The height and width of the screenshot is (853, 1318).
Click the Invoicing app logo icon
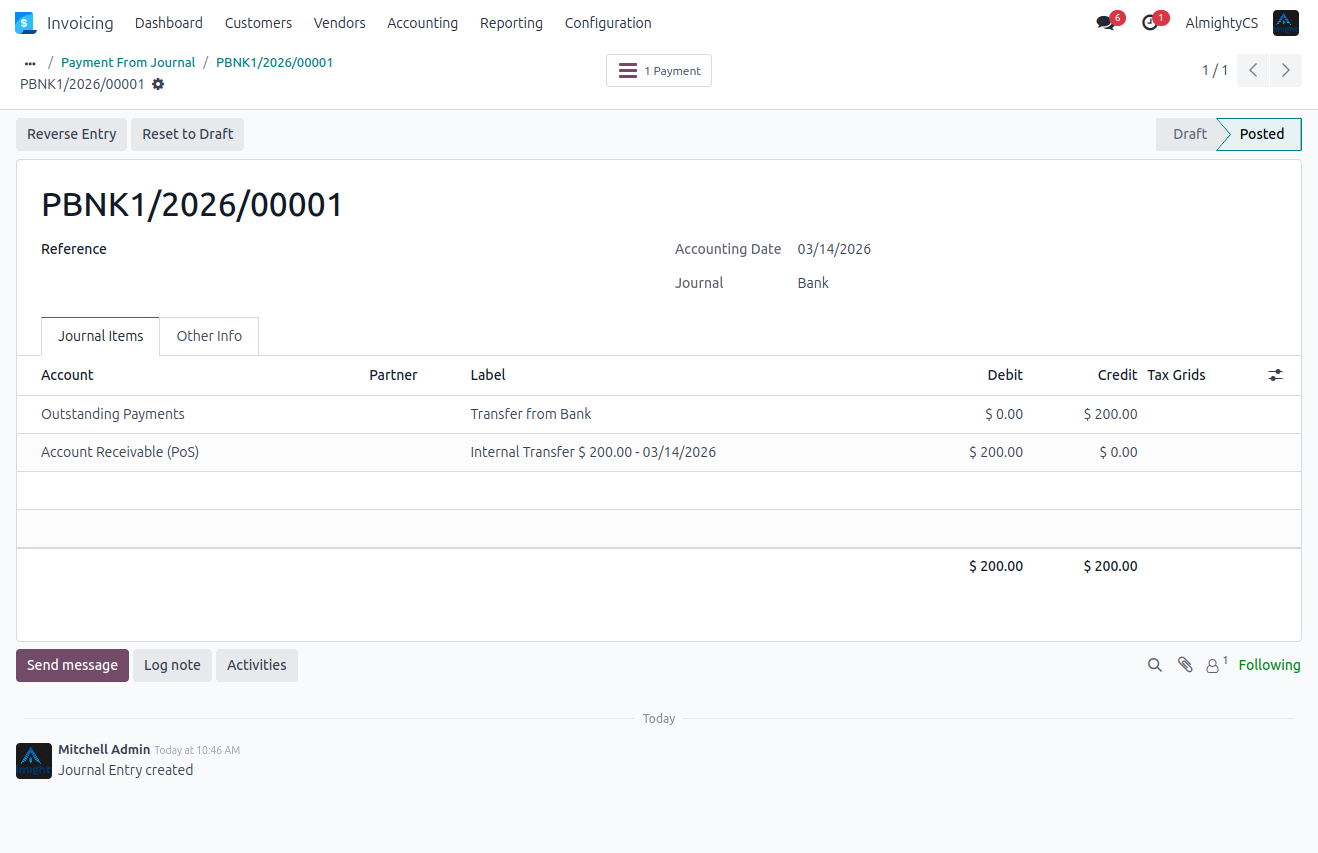(25, 23)
